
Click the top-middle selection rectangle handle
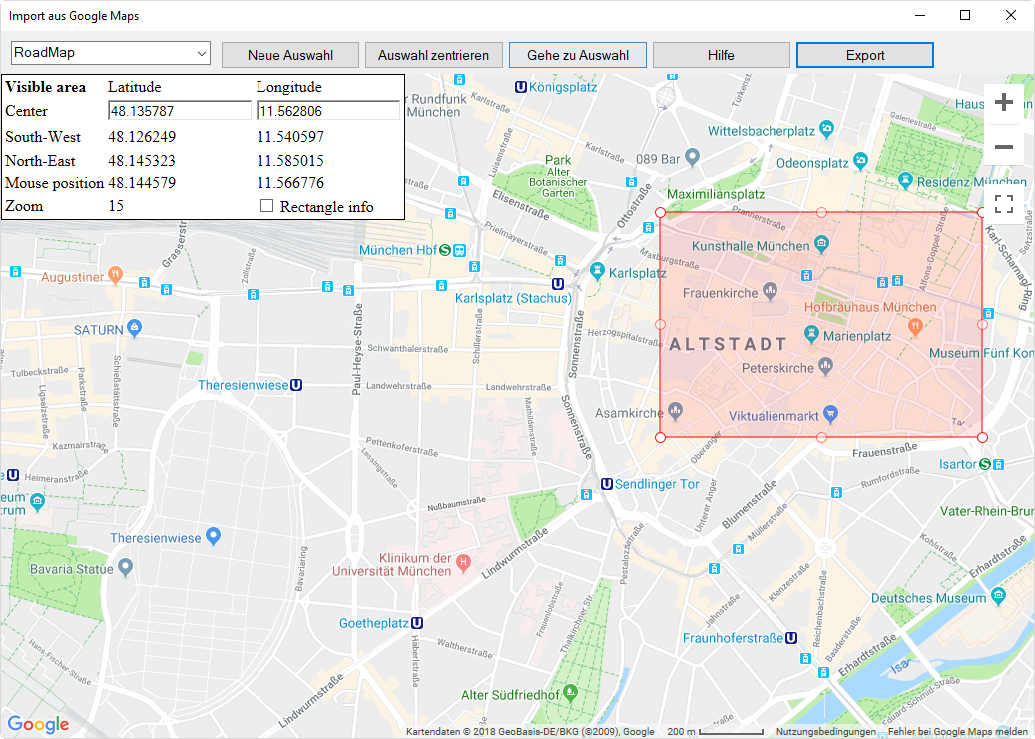pos(821,212)
